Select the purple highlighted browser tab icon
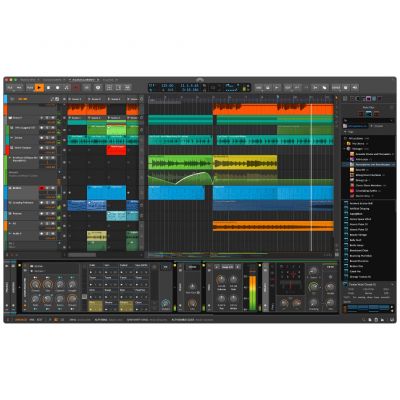This screenshot has height=400, width=400. tap(369, 99)
